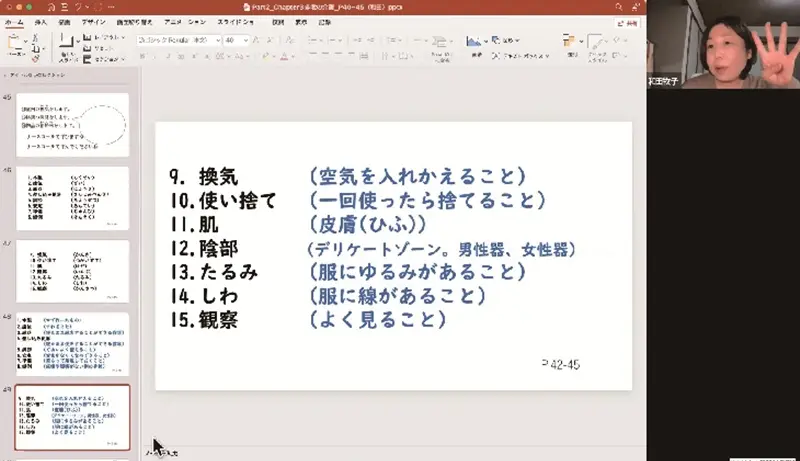Click the Clear Formatting icon
The image size is (800, 461).
pyautogui.click(x=289, y=40)
